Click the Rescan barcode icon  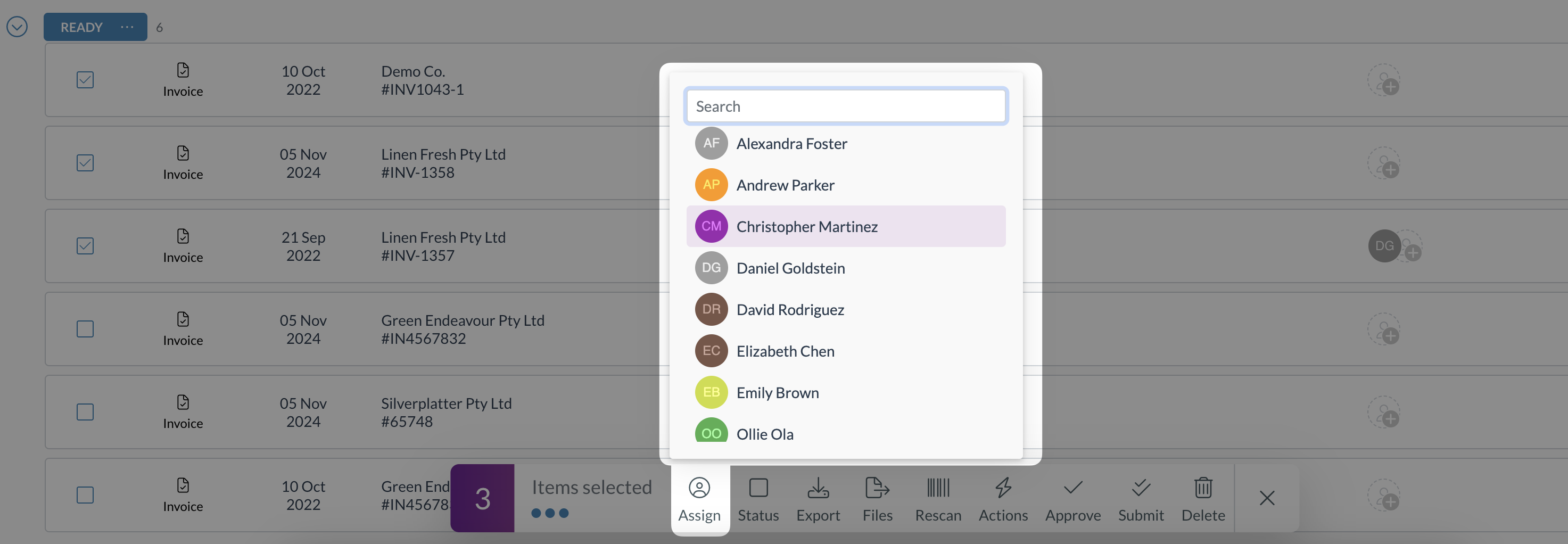pos(938,488)
